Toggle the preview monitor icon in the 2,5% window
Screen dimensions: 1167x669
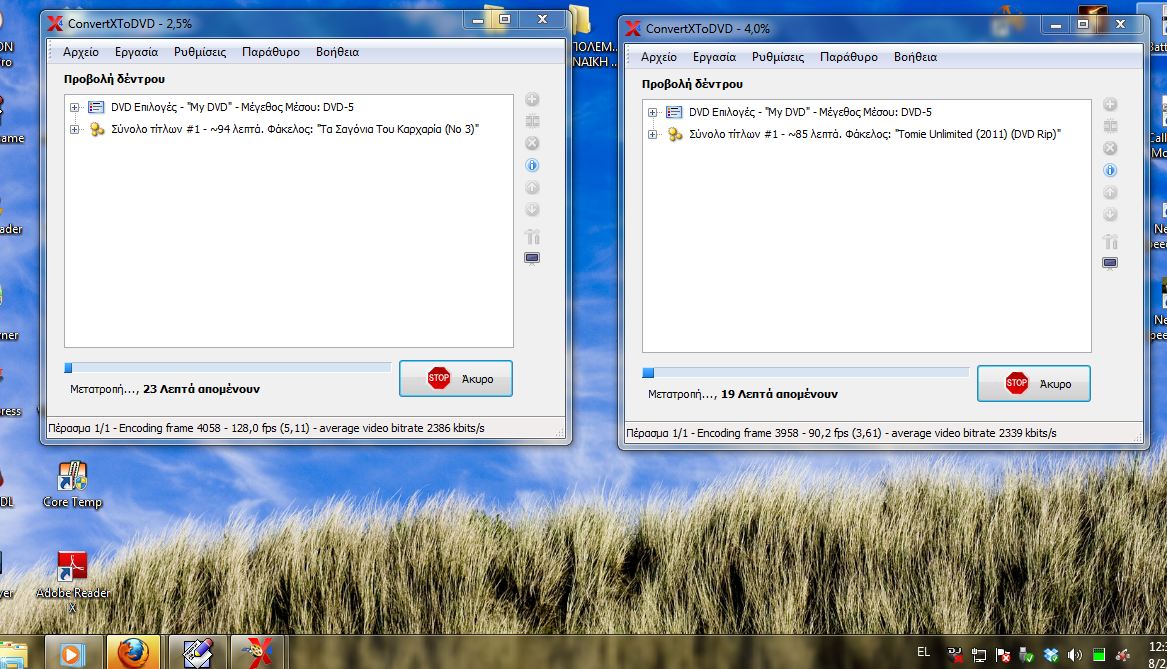(532, 258)
